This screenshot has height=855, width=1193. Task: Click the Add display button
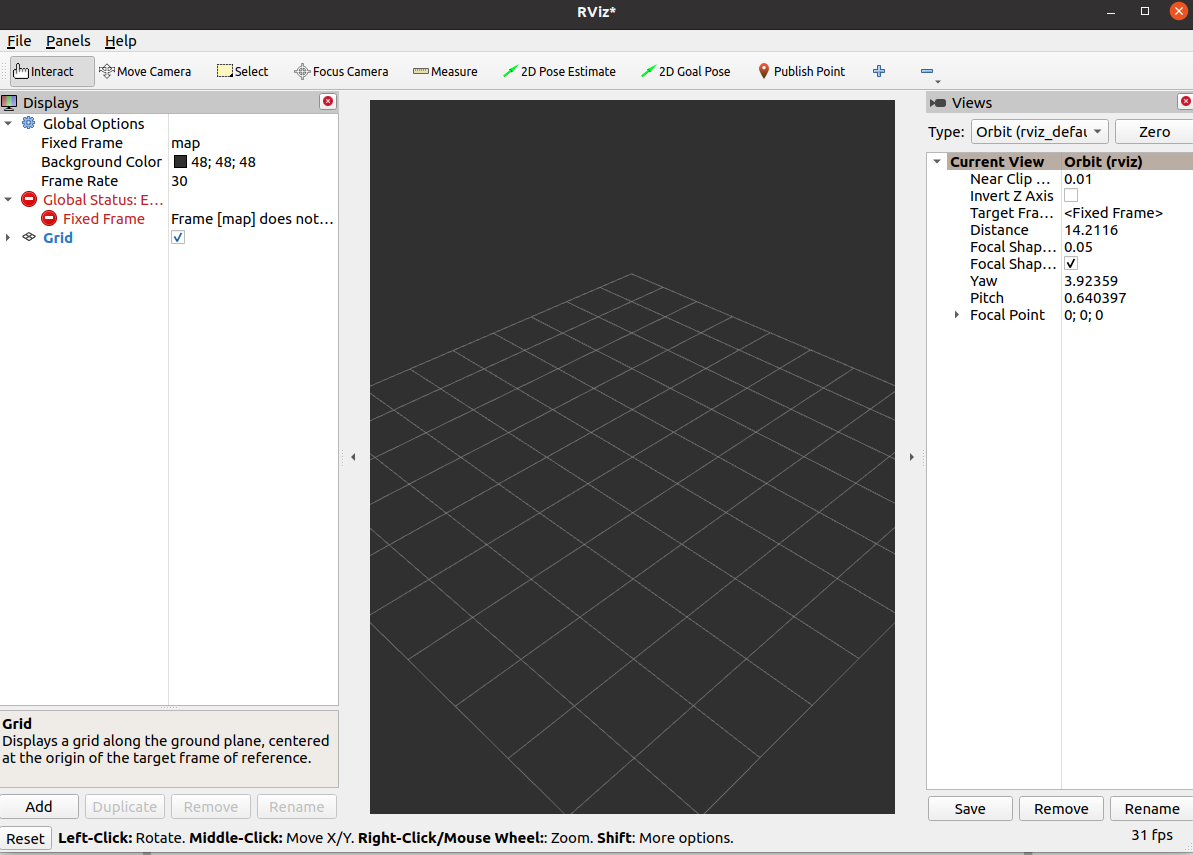(39, 807)
